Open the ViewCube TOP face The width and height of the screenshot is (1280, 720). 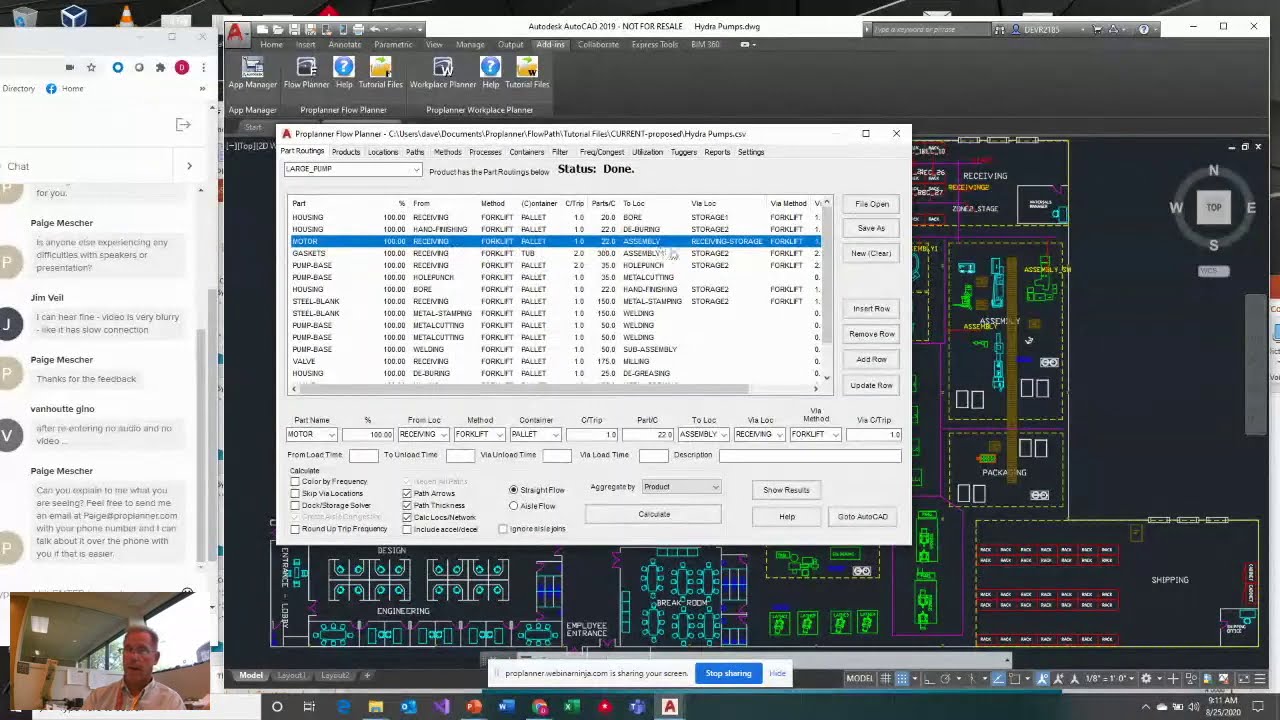coord(1213,207)
